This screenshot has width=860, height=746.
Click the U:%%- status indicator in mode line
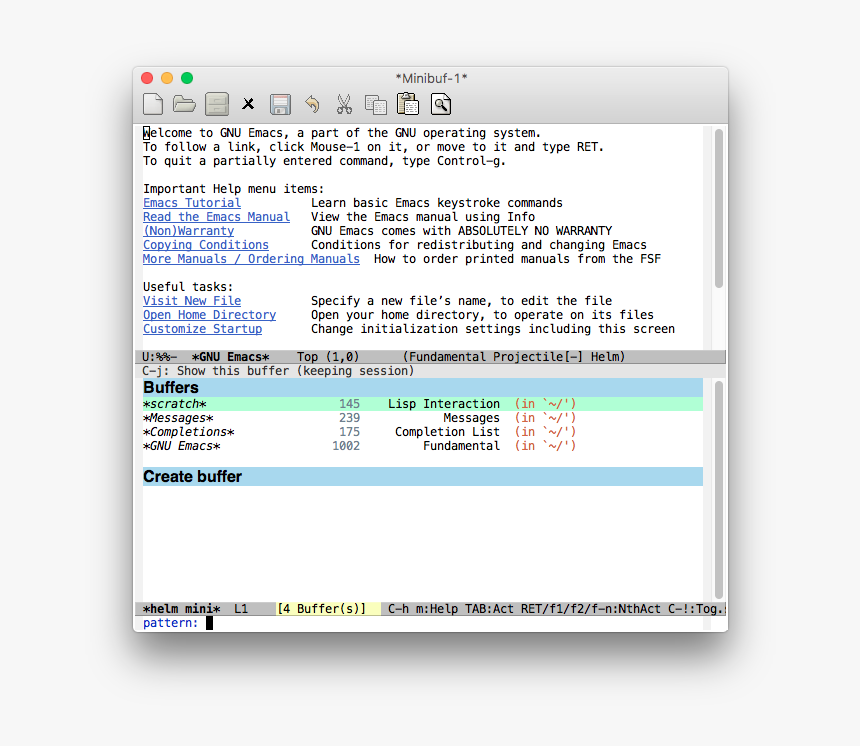159,357
